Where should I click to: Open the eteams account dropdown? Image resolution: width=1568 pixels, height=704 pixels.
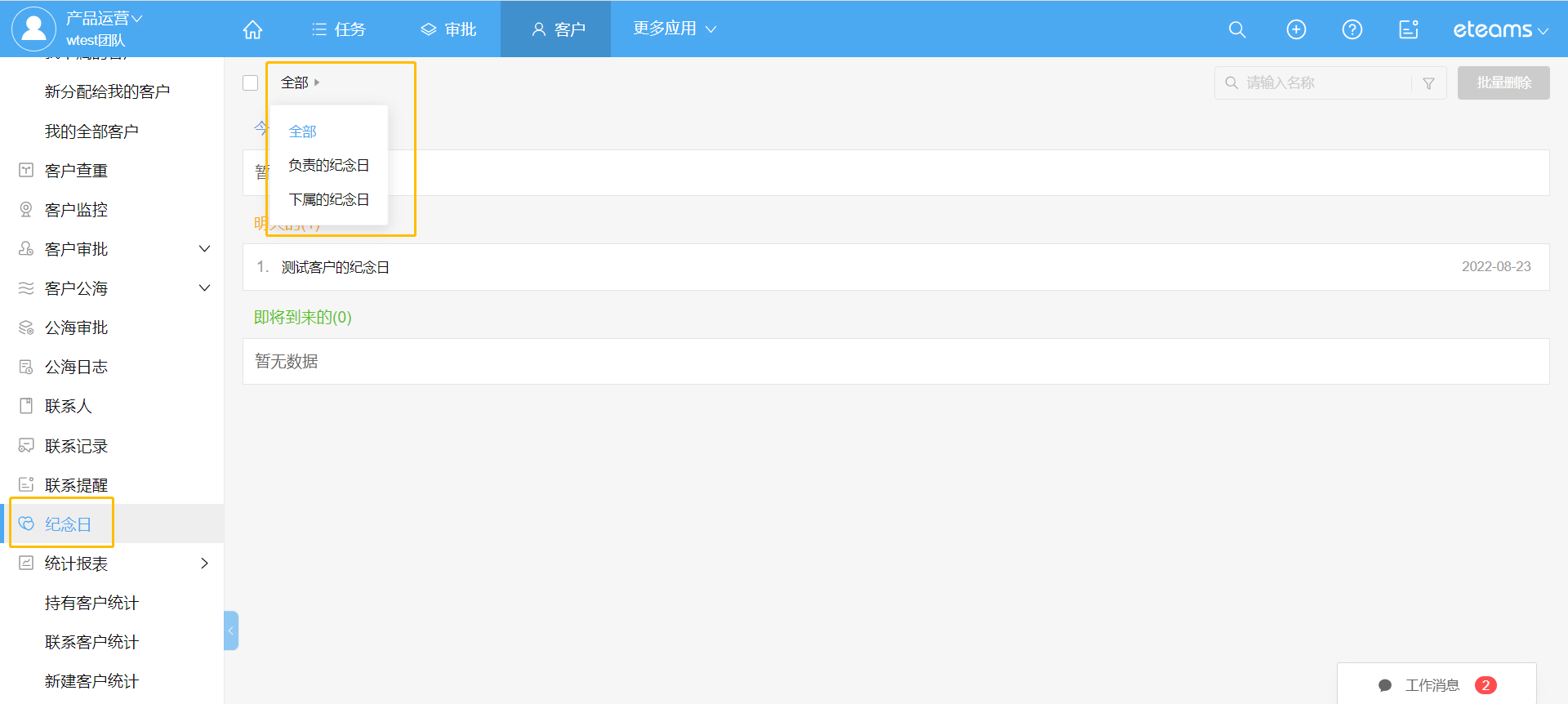click(x=1499, y=30)
